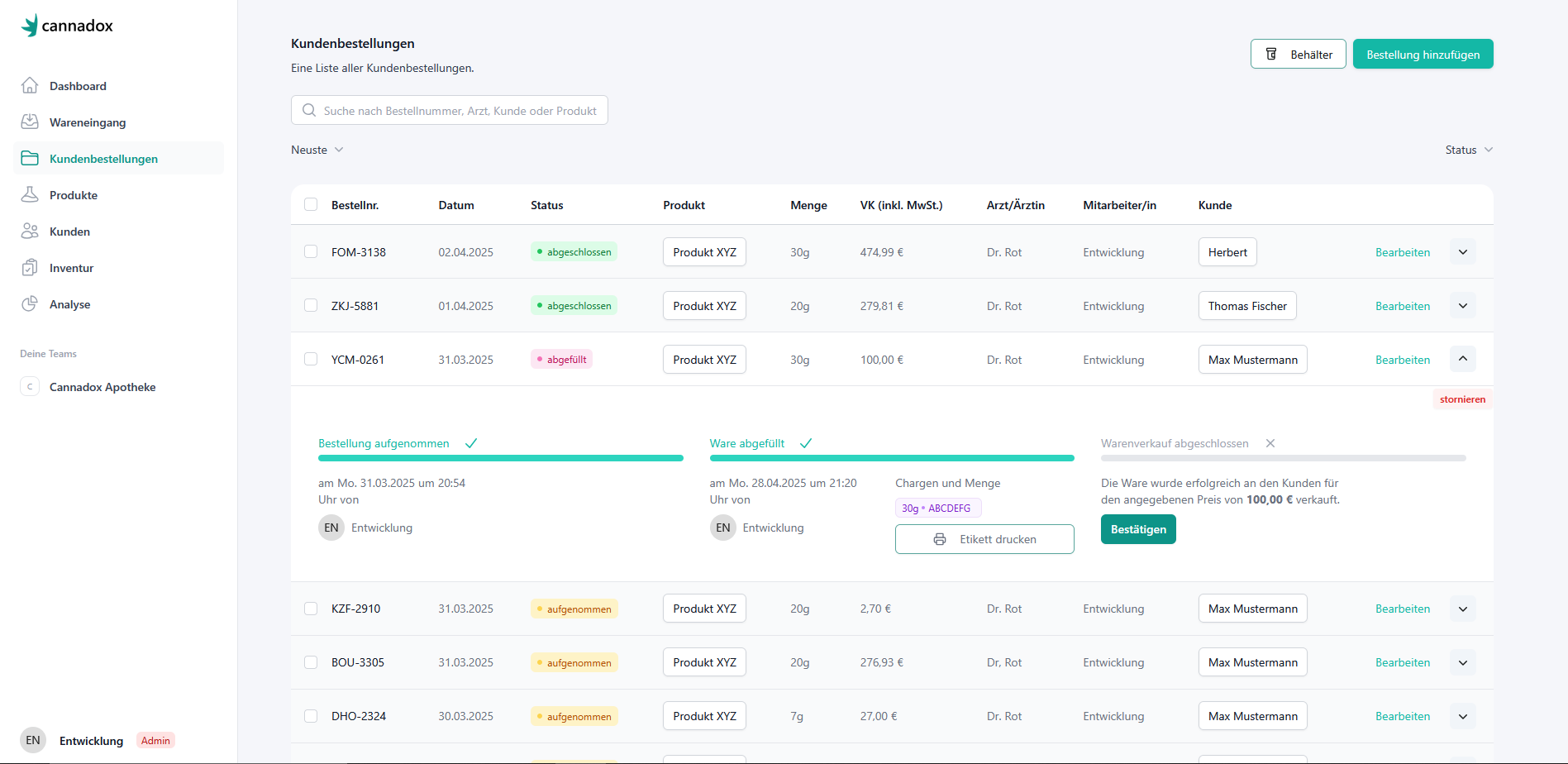Click the Analyse pie chart icon
Screen dimensions: 1568x764
coord(30,303)
